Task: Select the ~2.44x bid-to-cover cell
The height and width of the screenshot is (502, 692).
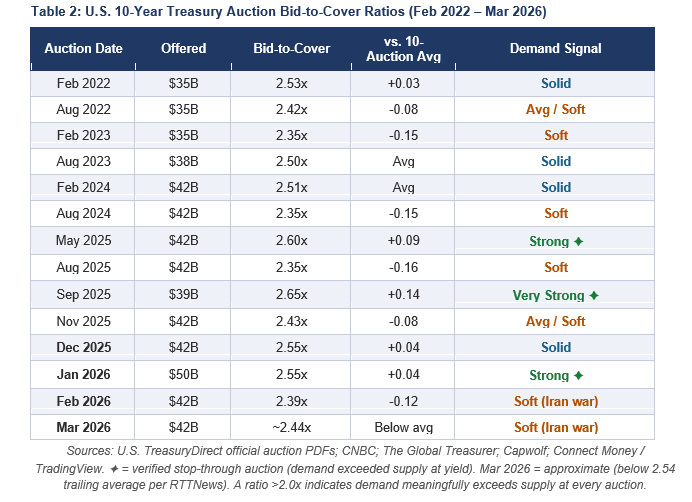Action: click(x=291, y=428)
